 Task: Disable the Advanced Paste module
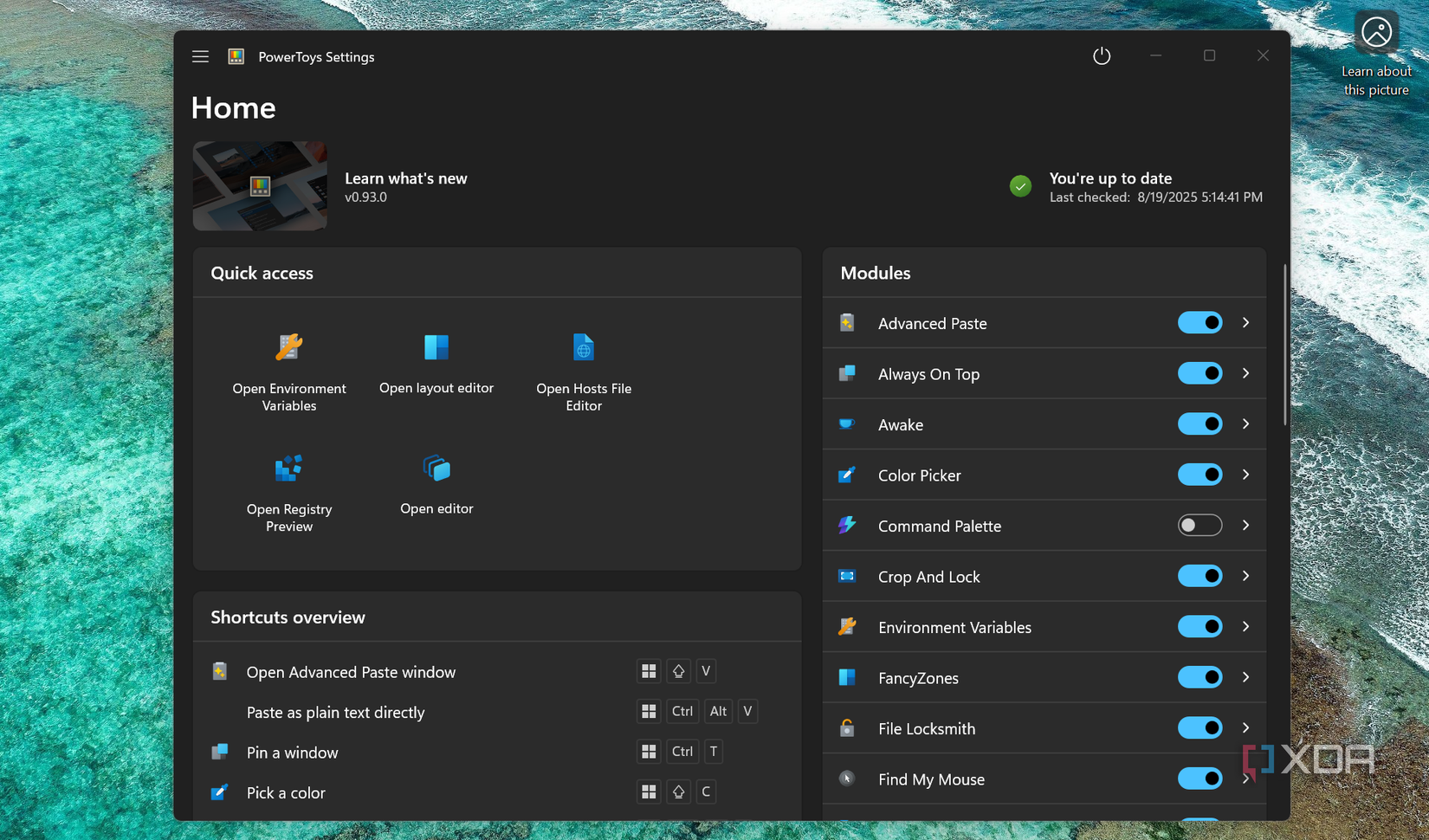[x=1199, y=322]
